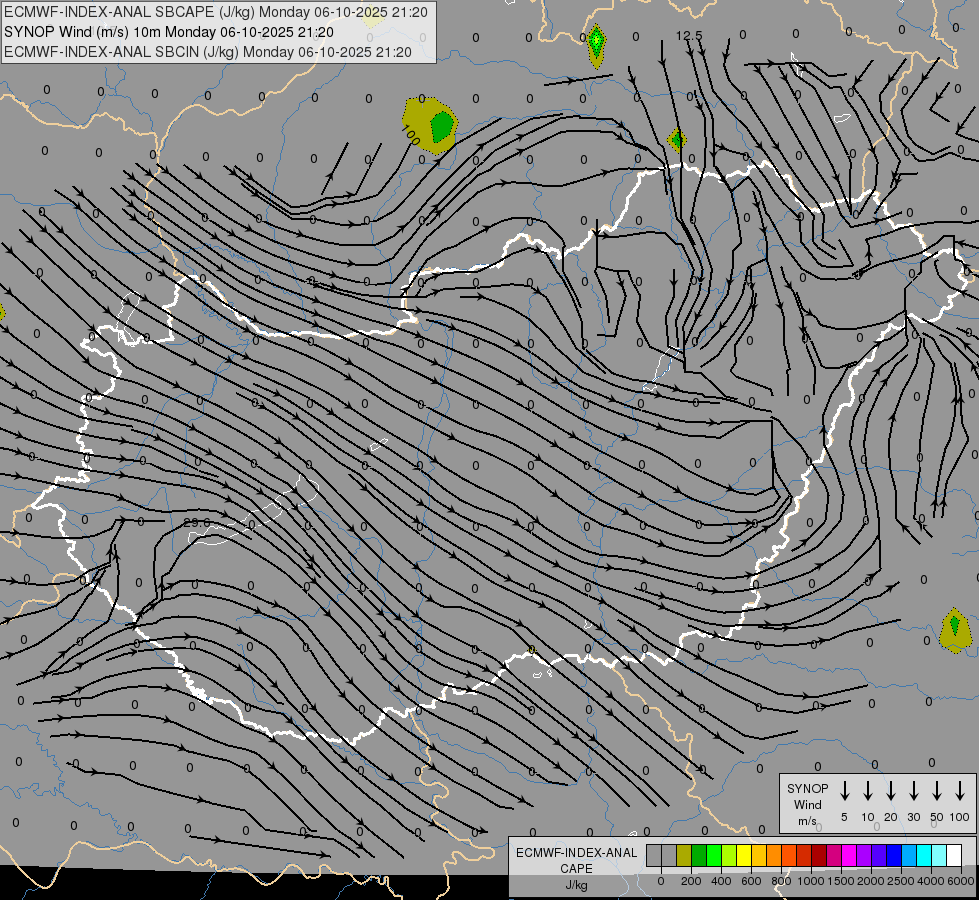
Task: Click the '400' tick label on color scale
Action: tap(721, 881)
